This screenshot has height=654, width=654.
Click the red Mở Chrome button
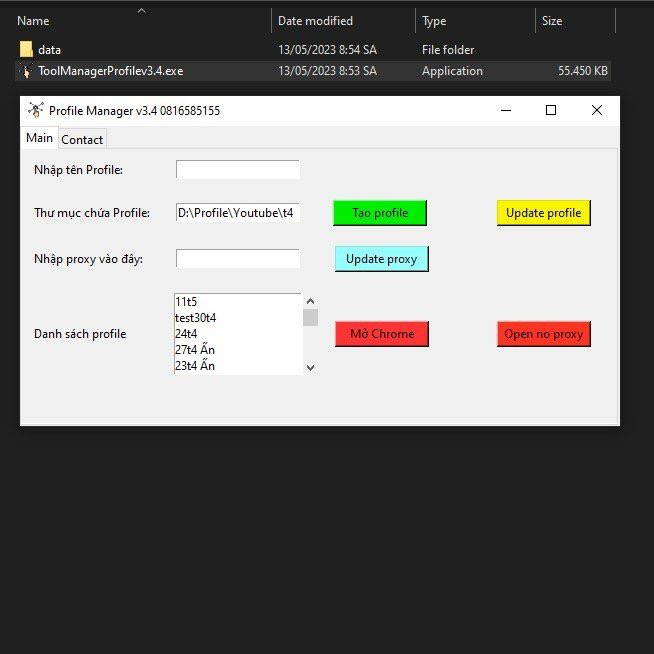[x=382, y=334]
